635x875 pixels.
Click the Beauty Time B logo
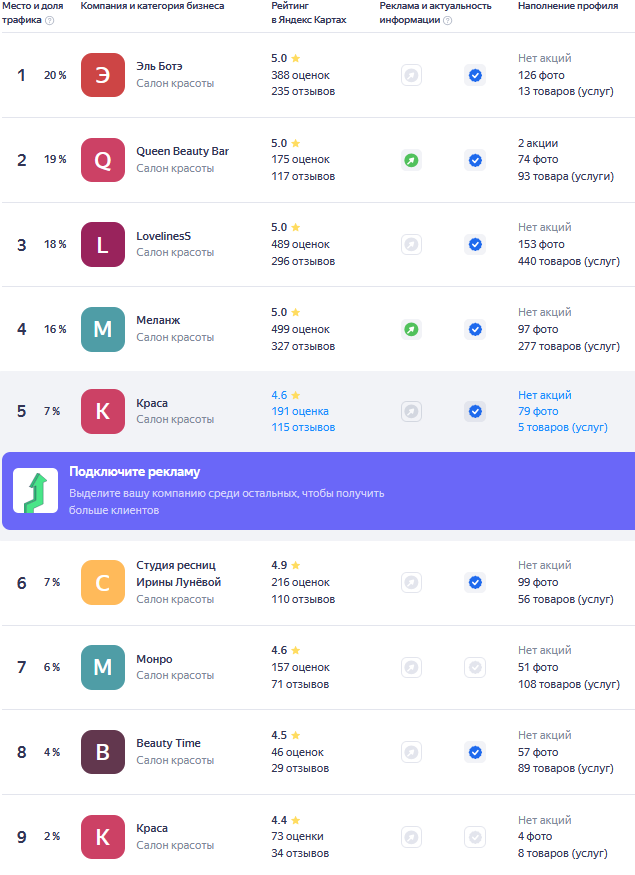point(103,752)
